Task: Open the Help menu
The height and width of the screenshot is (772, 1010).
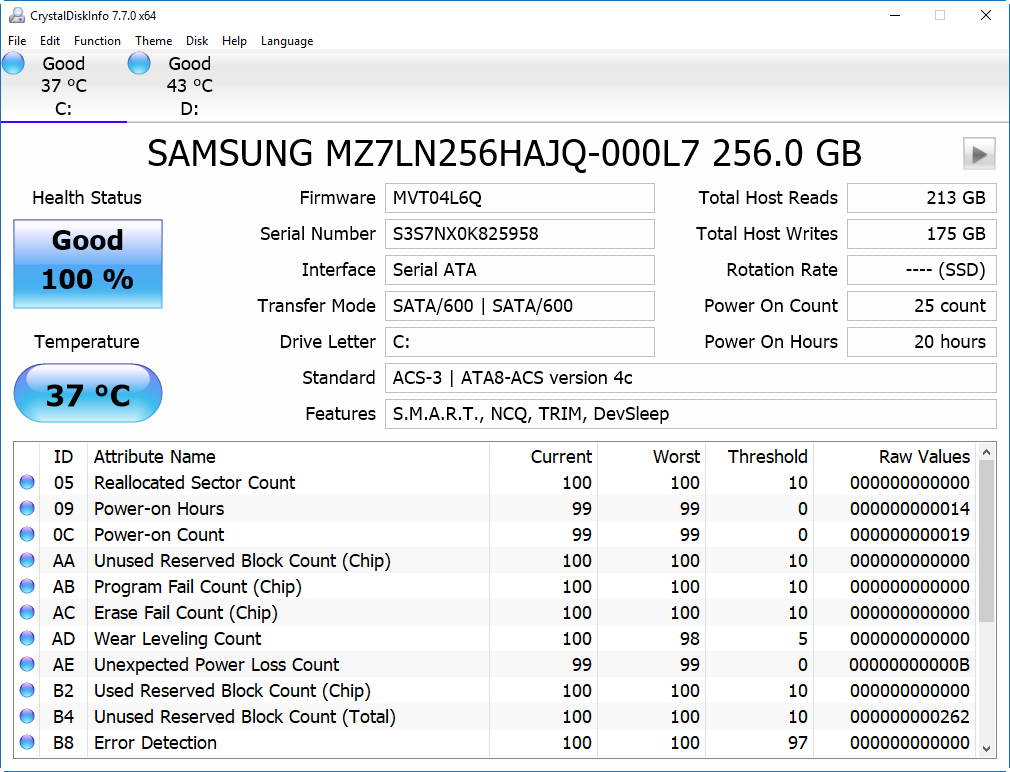Action: (x=234, y=41)
